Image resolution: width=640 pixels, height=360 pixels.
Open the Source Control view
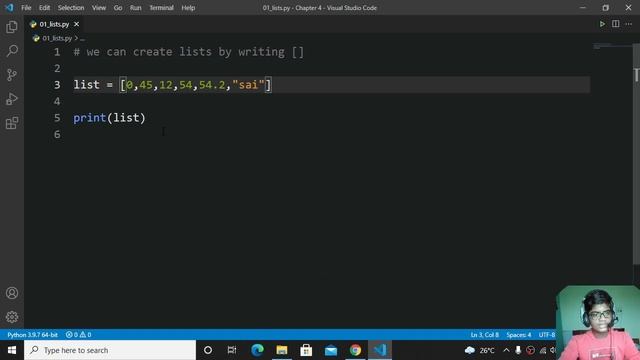(x=12, y=75)
